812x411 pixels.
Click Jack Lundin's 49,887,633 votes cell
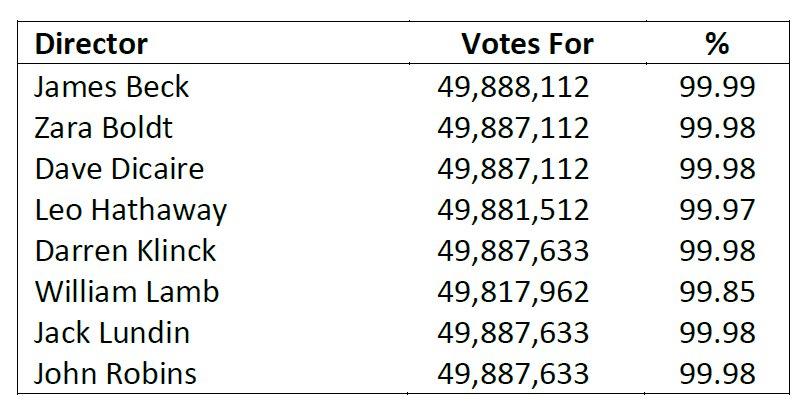(513, 333)
